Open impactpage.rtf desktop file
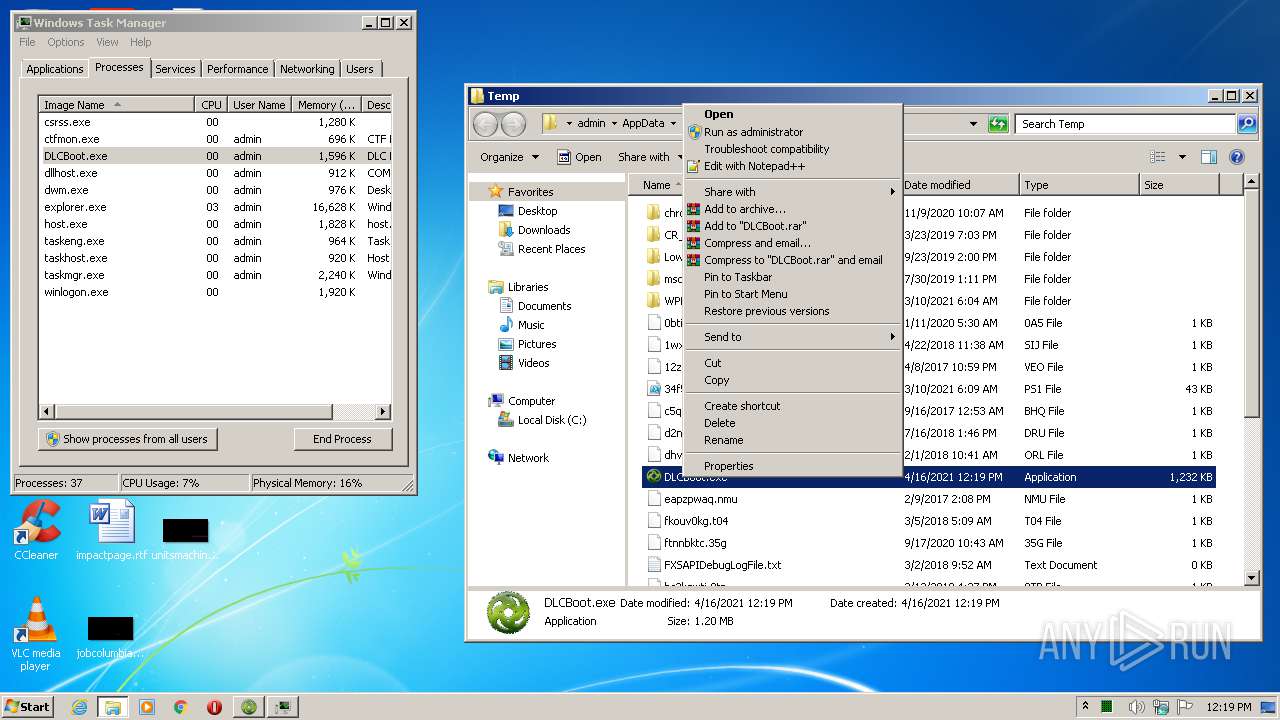The image size is (1280, 720). [111, 530]
